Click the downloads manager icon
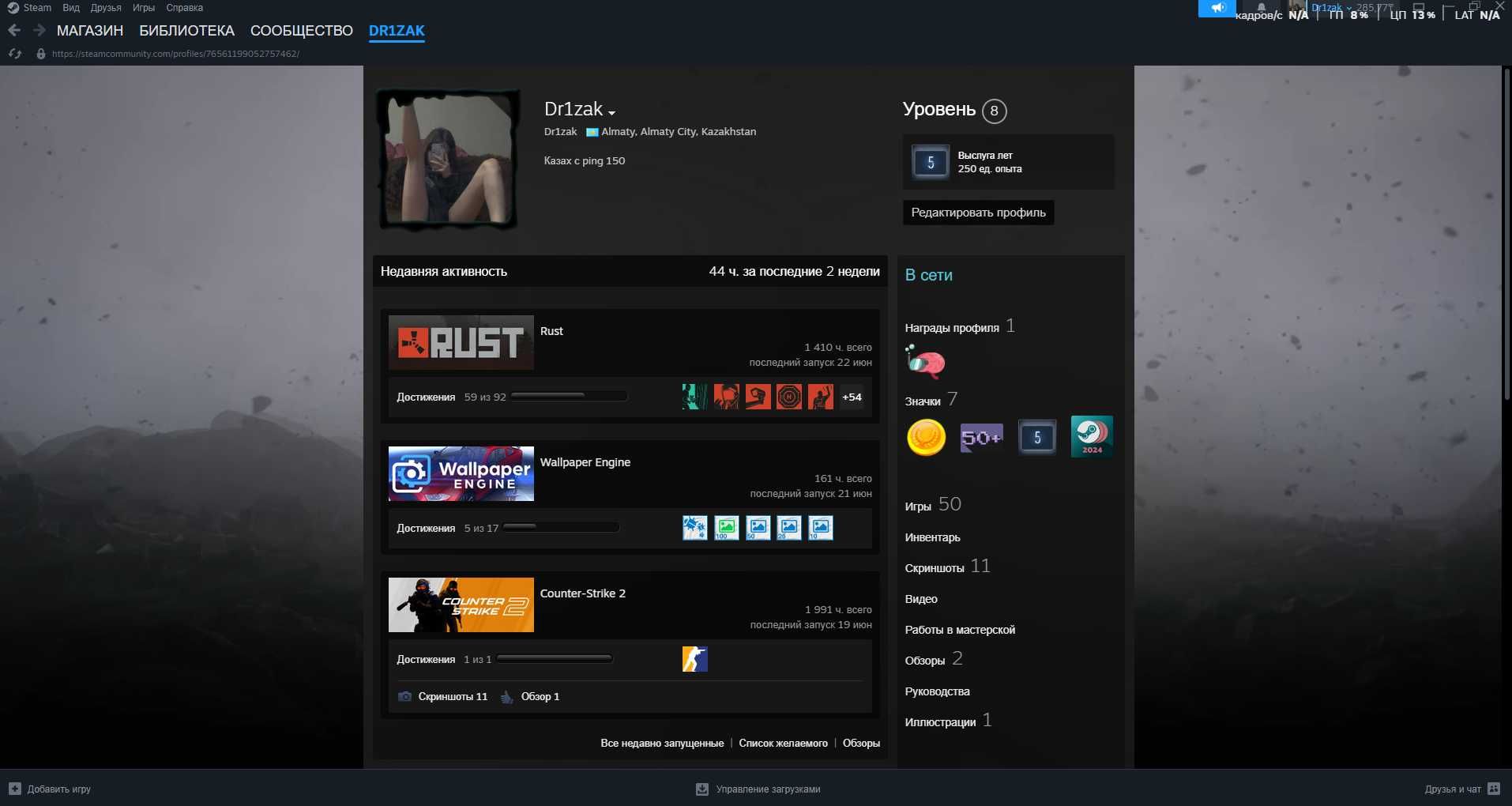This screenshot has height=806, width=1512. click(702, 789)
